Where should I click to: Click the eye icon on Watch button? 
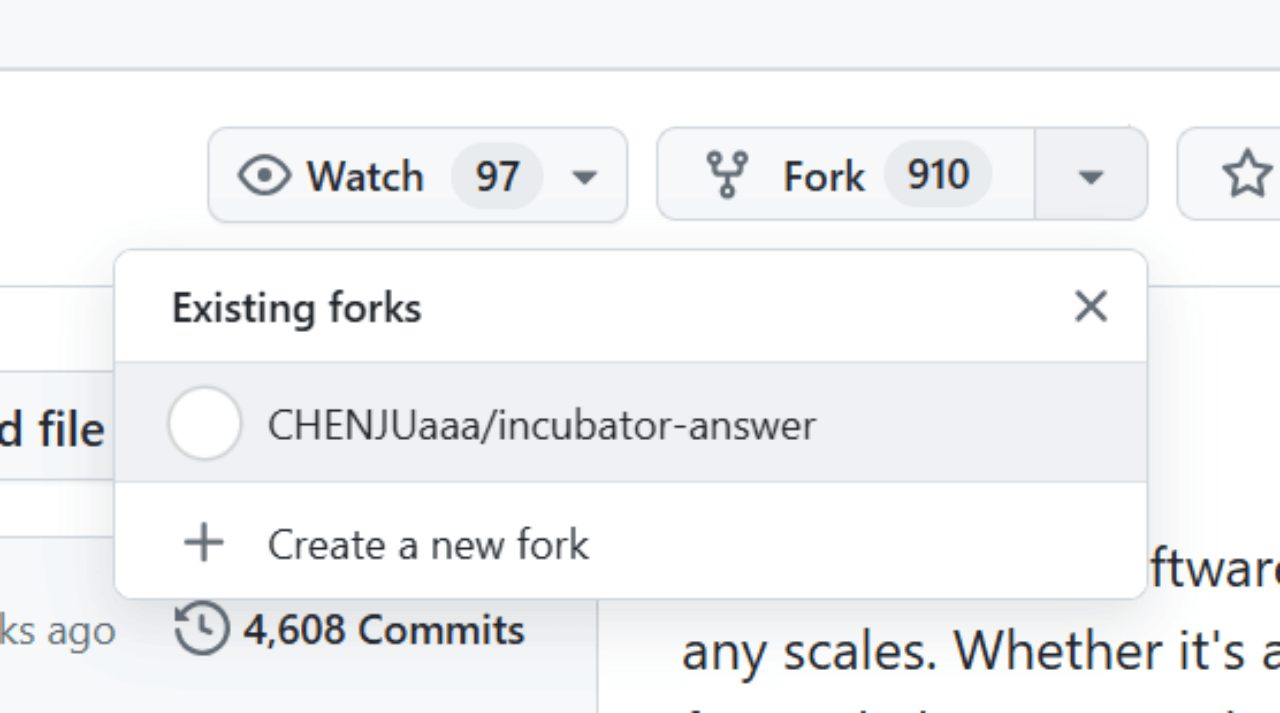click(x=264, y=175)
